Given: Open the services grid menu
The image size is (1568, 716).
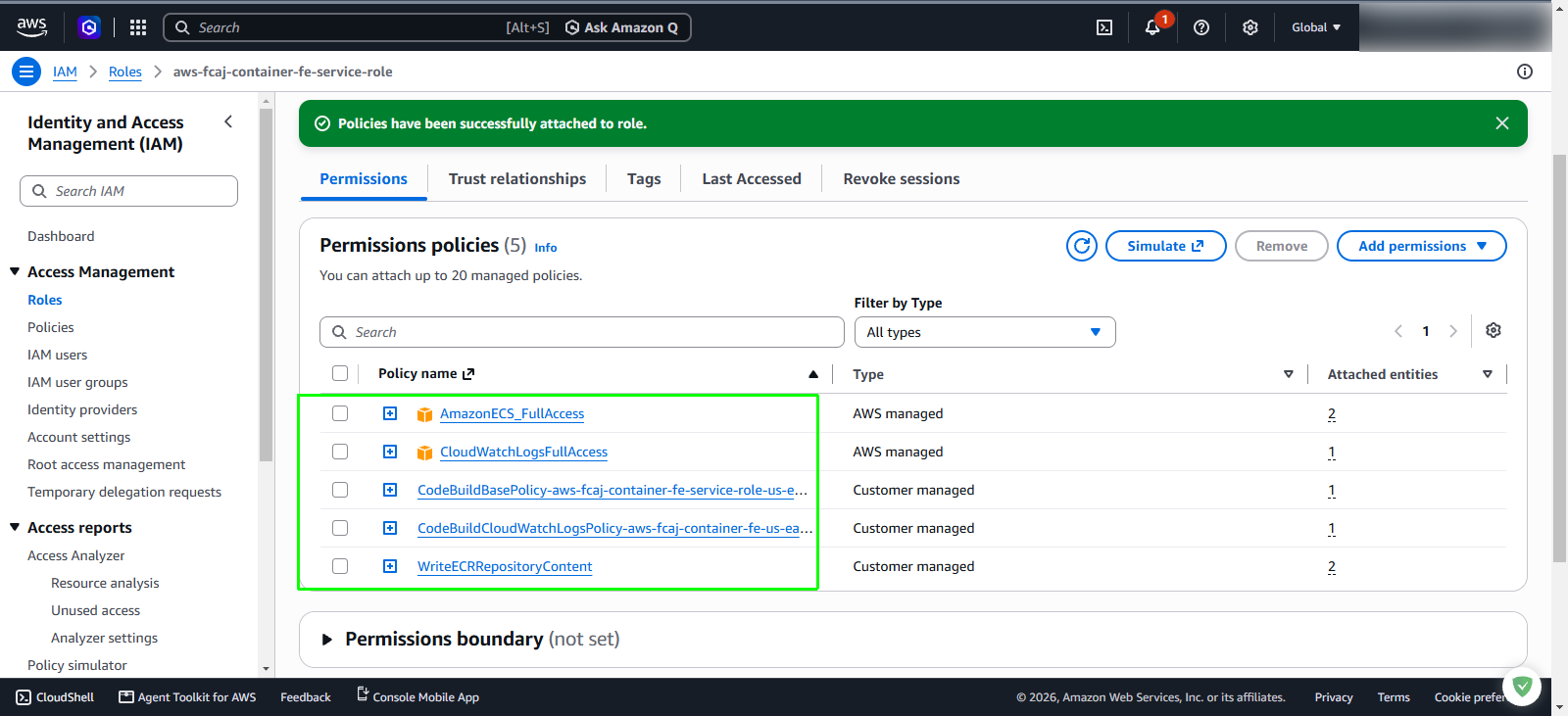Looking at the screenshot, I should [138, 27].
